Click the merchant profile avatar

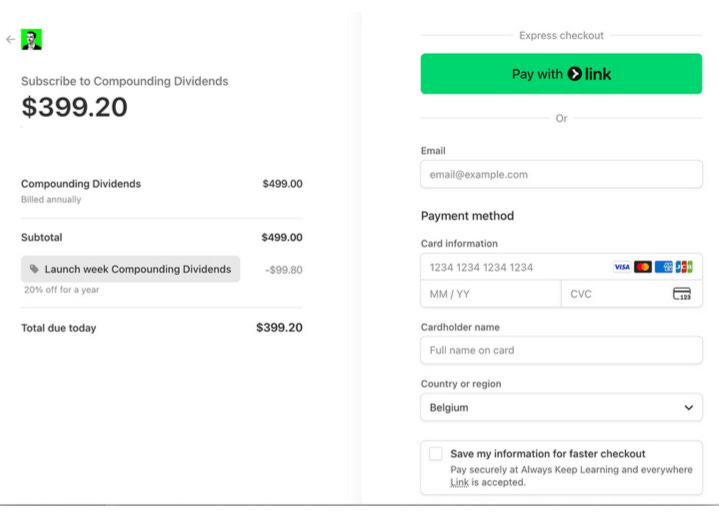[31, 39]
